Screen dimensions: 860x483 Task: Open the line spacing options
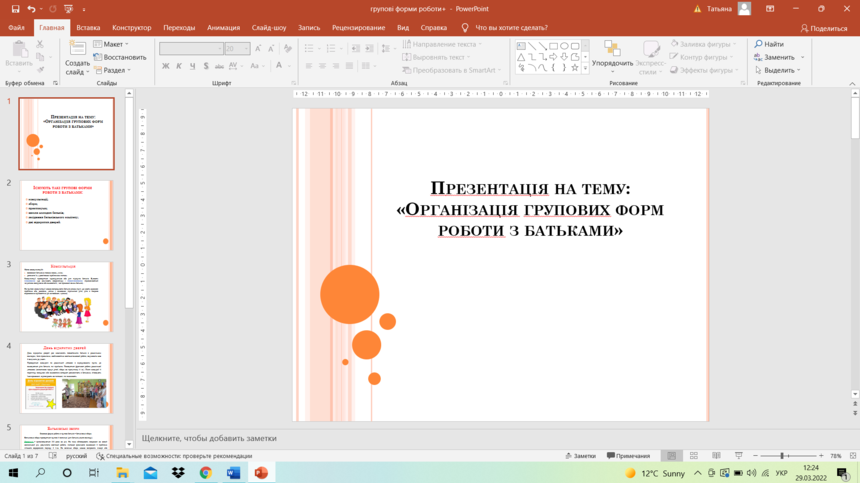click(388, 49)
